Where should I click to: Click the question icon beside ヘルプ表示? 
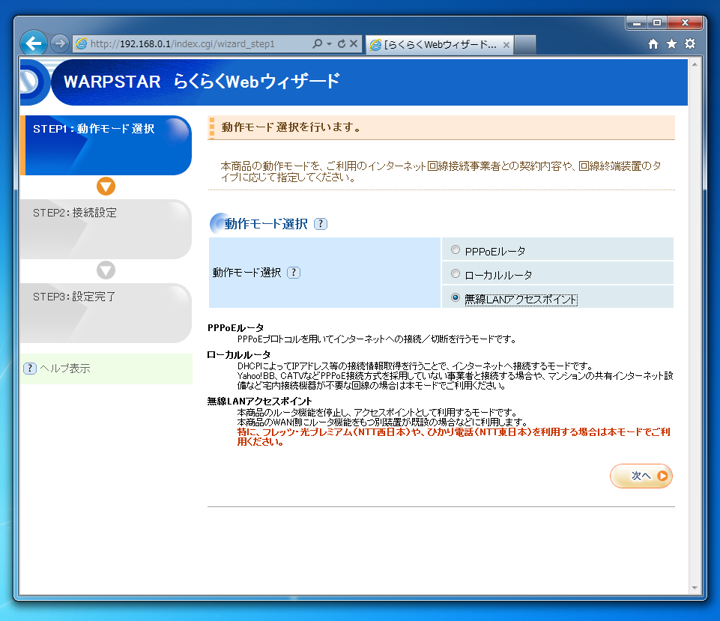pos(30,368)
